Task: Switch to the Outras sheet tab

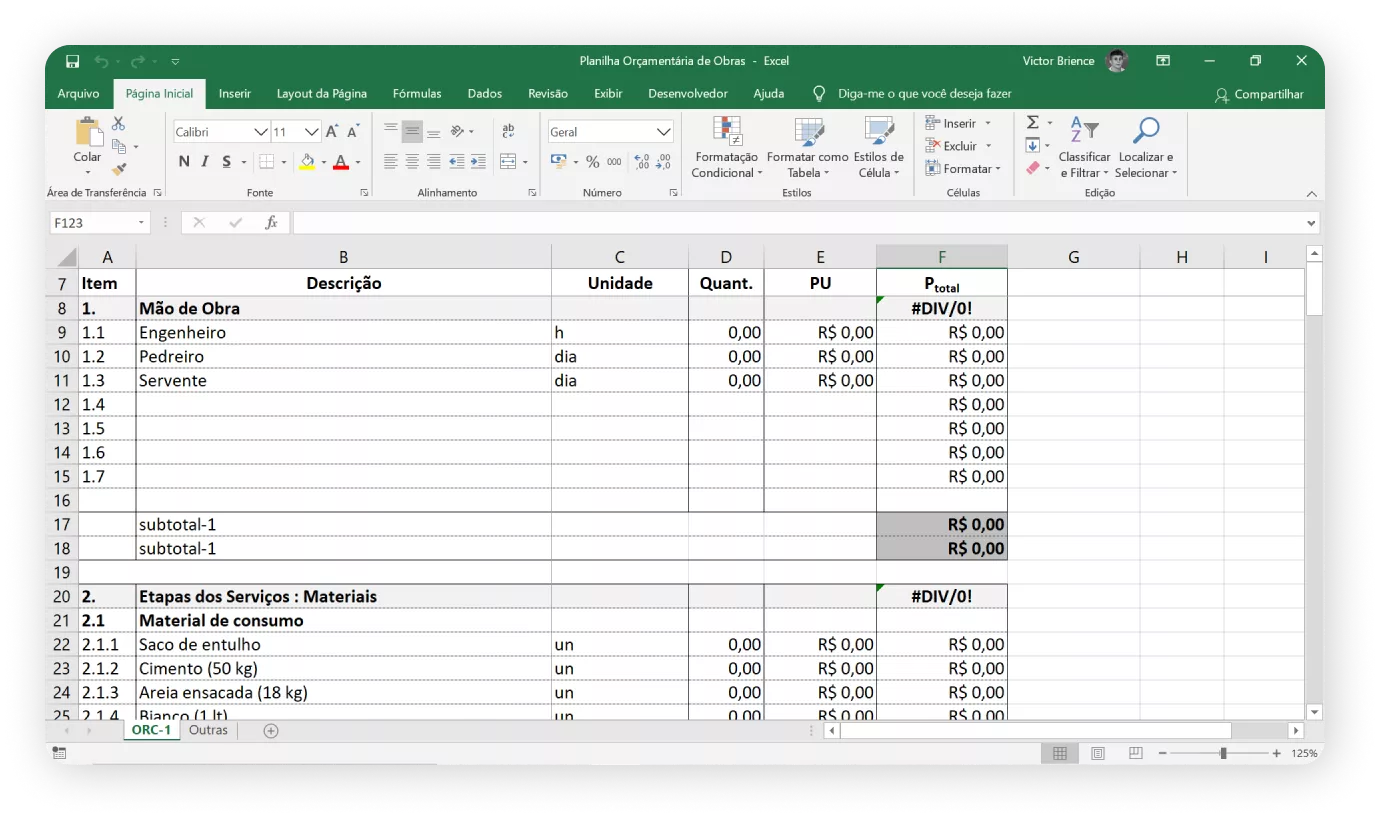Action: [208, 730]
